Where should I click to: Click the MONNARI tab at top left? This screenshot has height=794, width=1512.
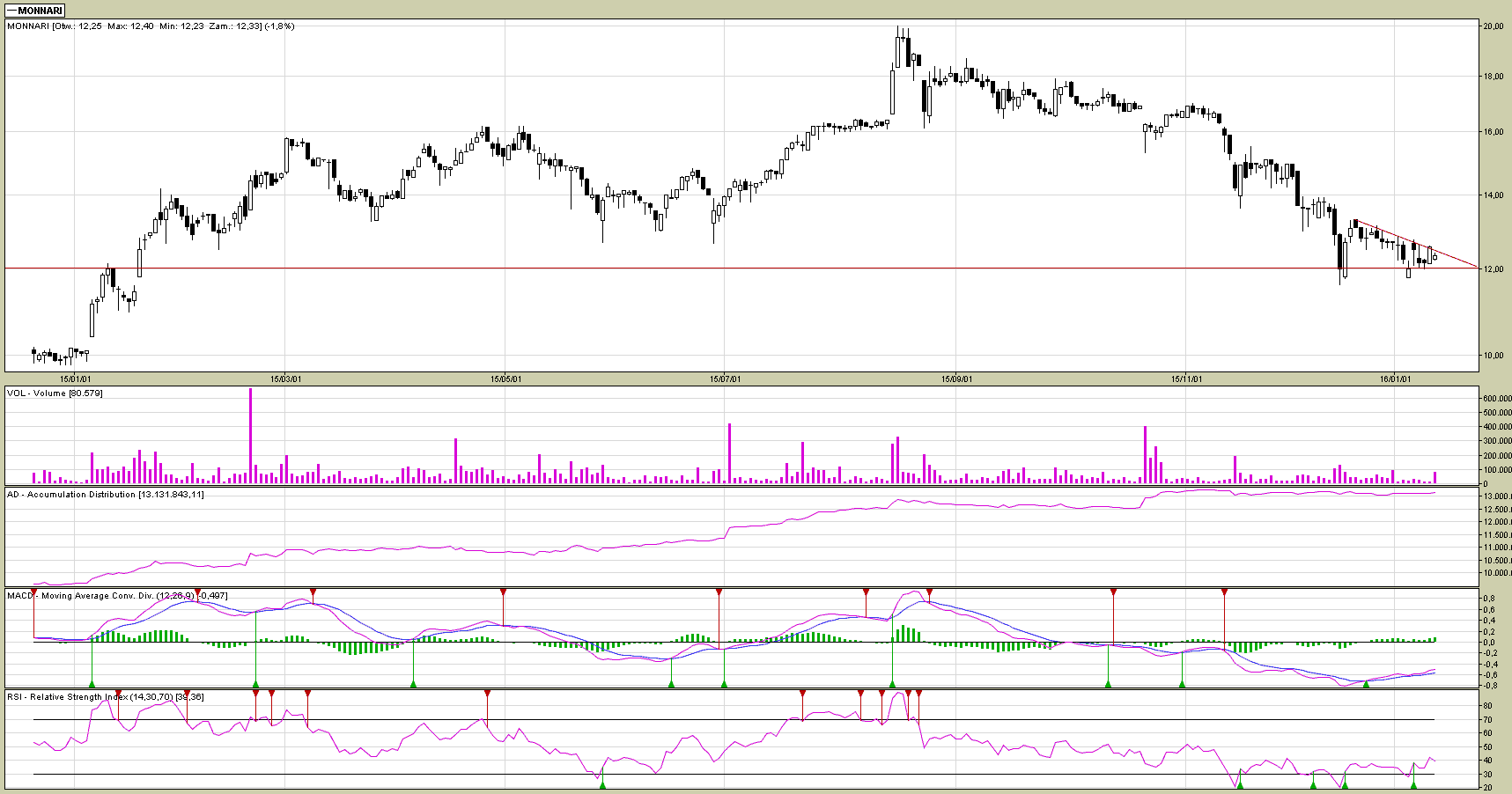(35, 11)
